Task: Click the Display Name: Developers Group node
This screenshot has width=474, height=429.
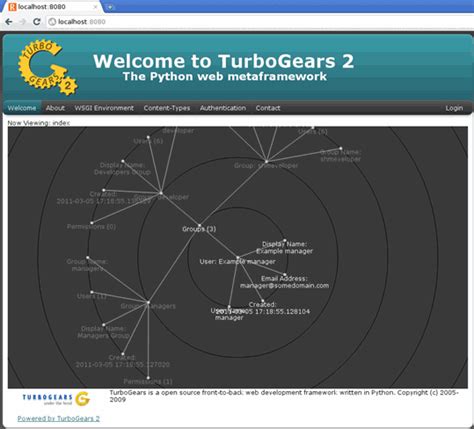Action: 122,169
